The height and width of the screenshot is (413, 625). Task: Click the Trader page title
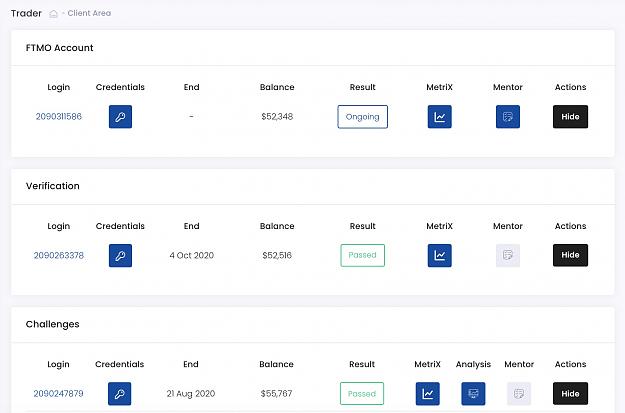[x=26, y=14]
